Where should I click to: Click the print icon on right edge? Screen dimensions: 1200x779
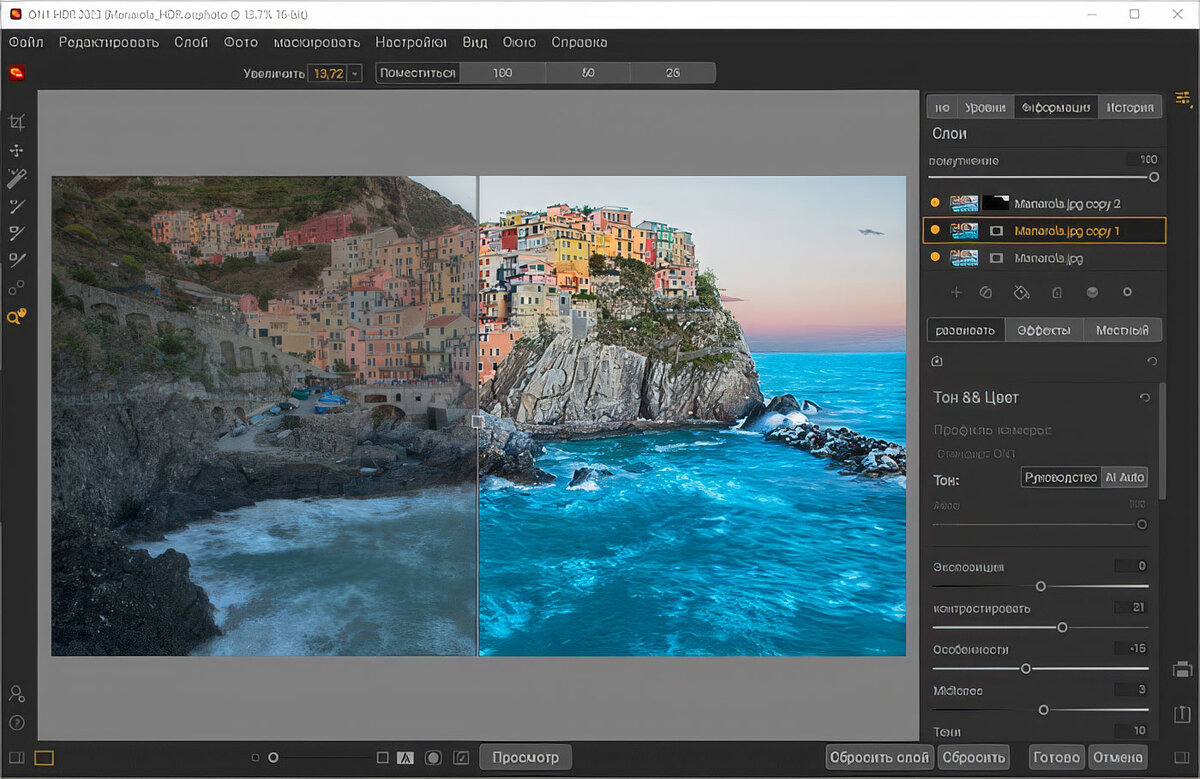(x=1182, y=669)
